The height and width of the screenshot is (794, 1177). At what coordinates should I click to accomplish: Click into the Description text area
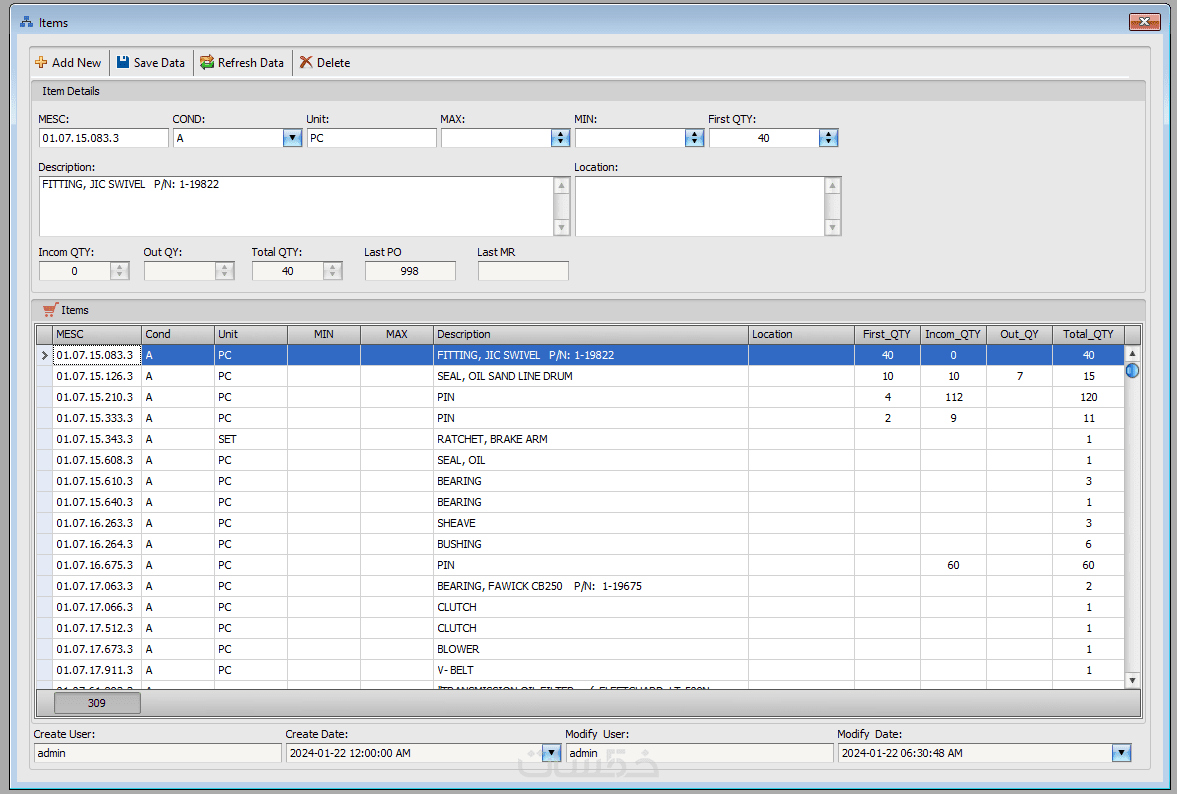[x=297, y=206]
